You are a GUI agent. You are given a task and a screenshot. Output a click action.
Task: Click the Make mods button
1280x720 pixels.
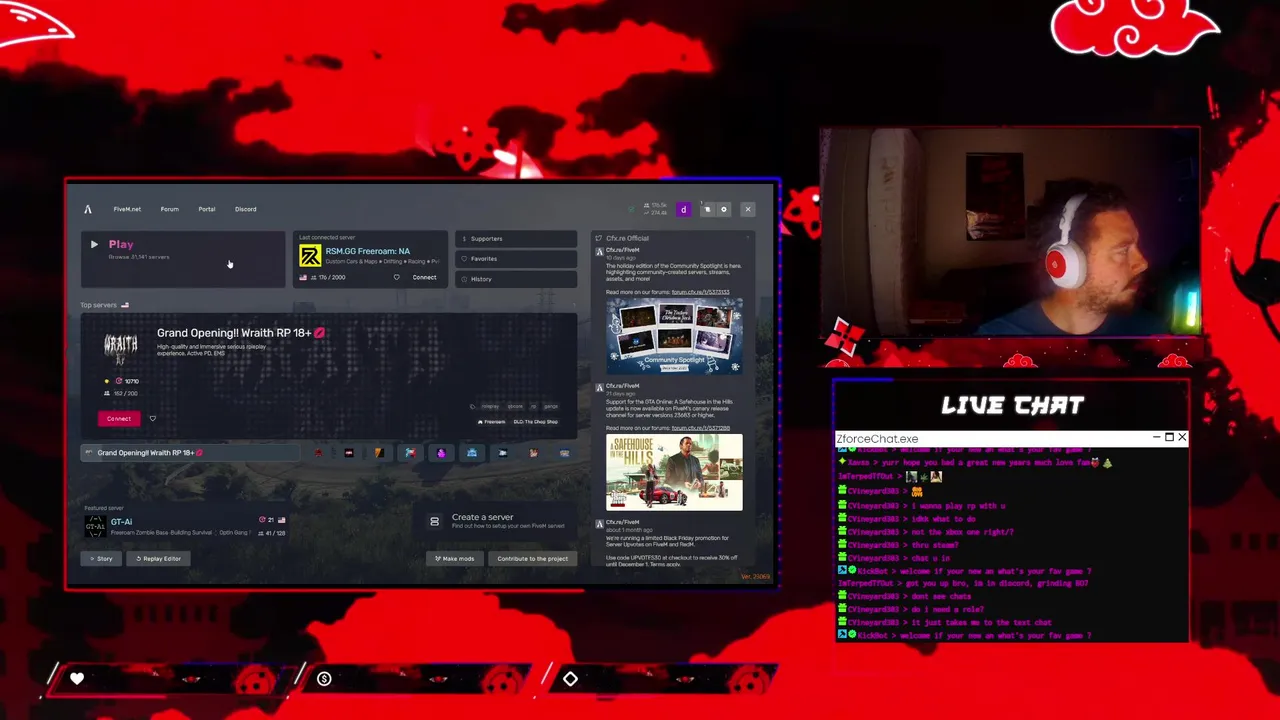click(x=455, y=559)
